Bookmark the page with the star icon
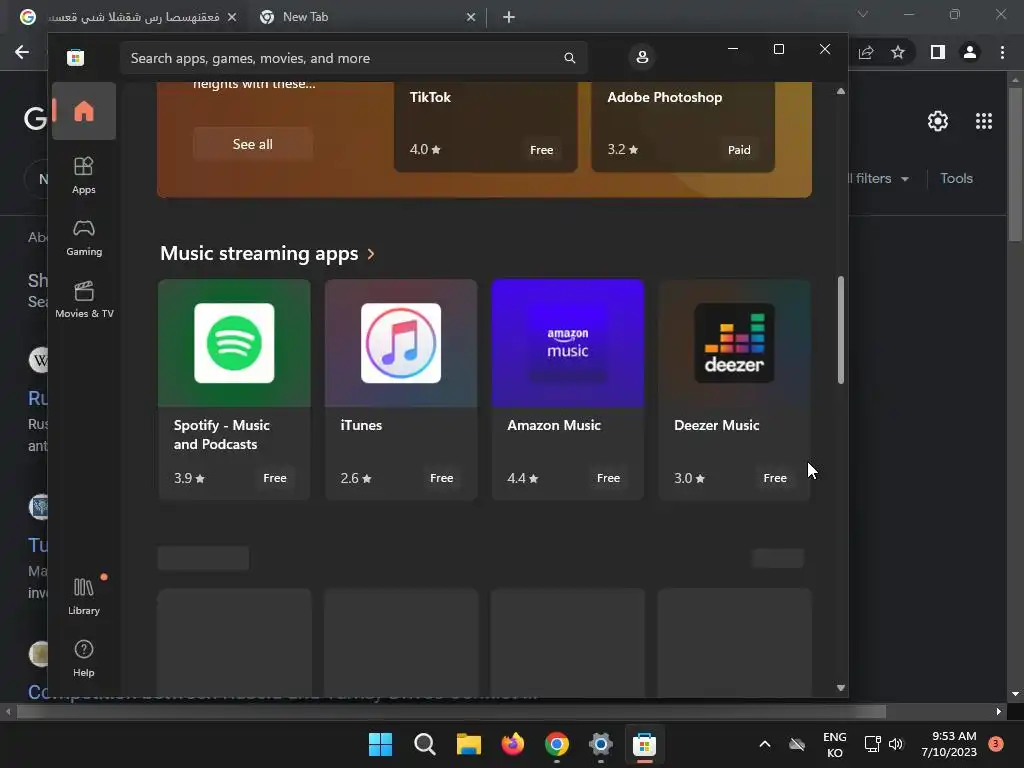The width and height of the screenshot is (1024, 768). click(x=898, y=52)
